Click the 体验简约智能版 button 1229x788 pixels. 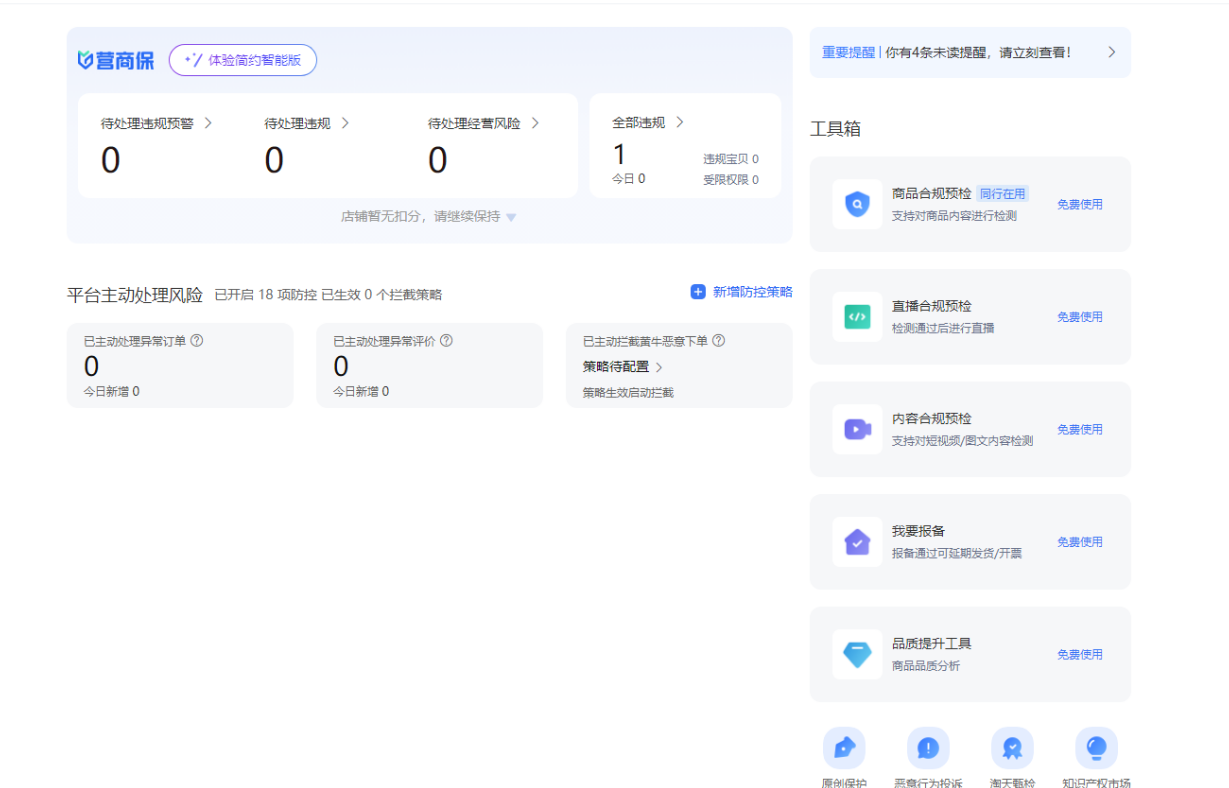[x=243, y=60]
